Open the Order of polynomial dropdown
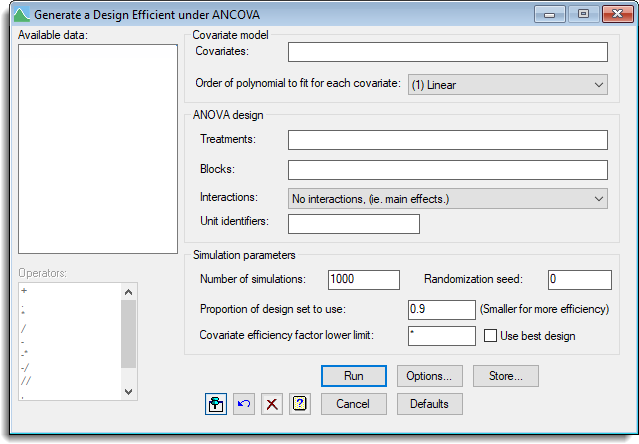This screenshot has height=444, width=639. [x=507, y=85]
